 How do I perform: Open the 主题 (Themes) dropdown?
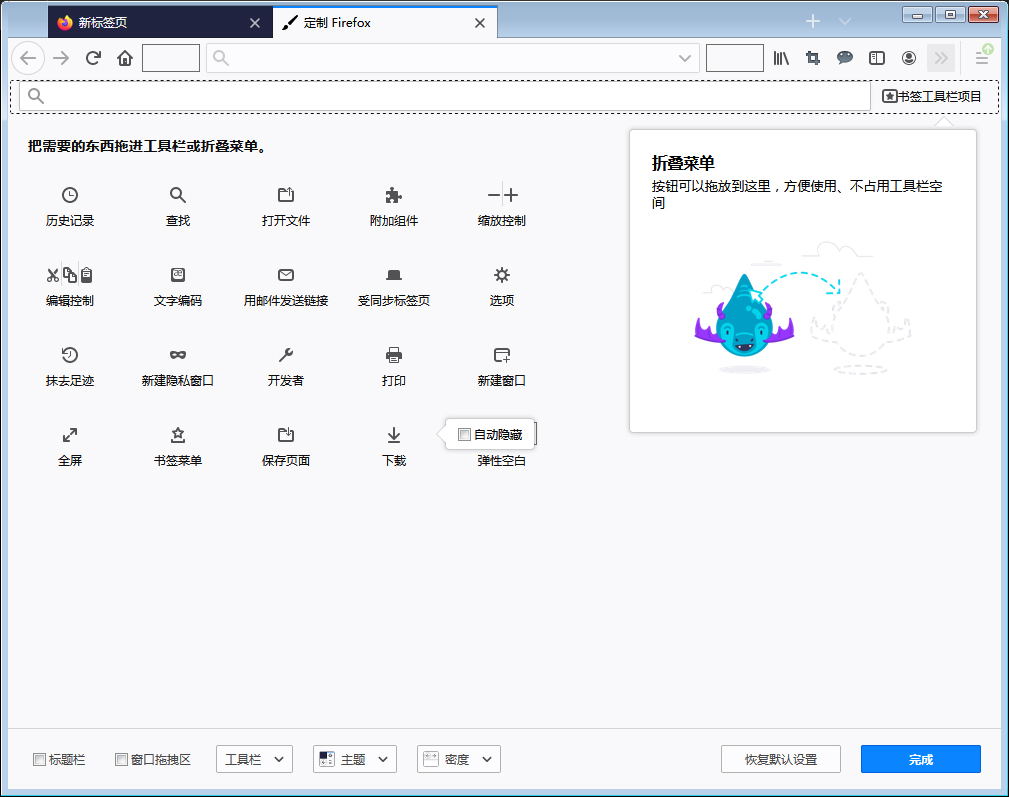355,759
